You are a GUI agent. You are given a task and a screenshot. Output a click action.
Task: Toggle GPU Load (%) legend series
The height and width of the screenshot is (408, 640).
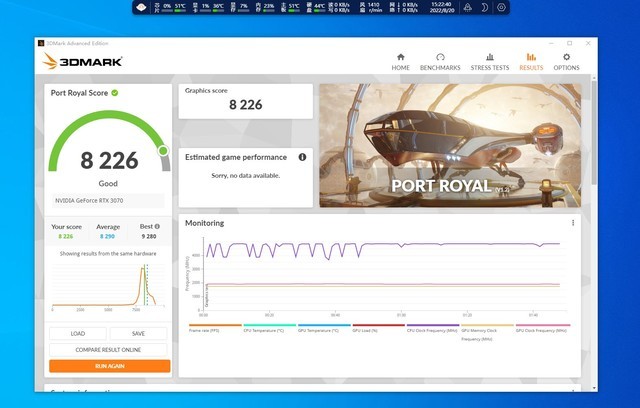[x=378, y=328]
